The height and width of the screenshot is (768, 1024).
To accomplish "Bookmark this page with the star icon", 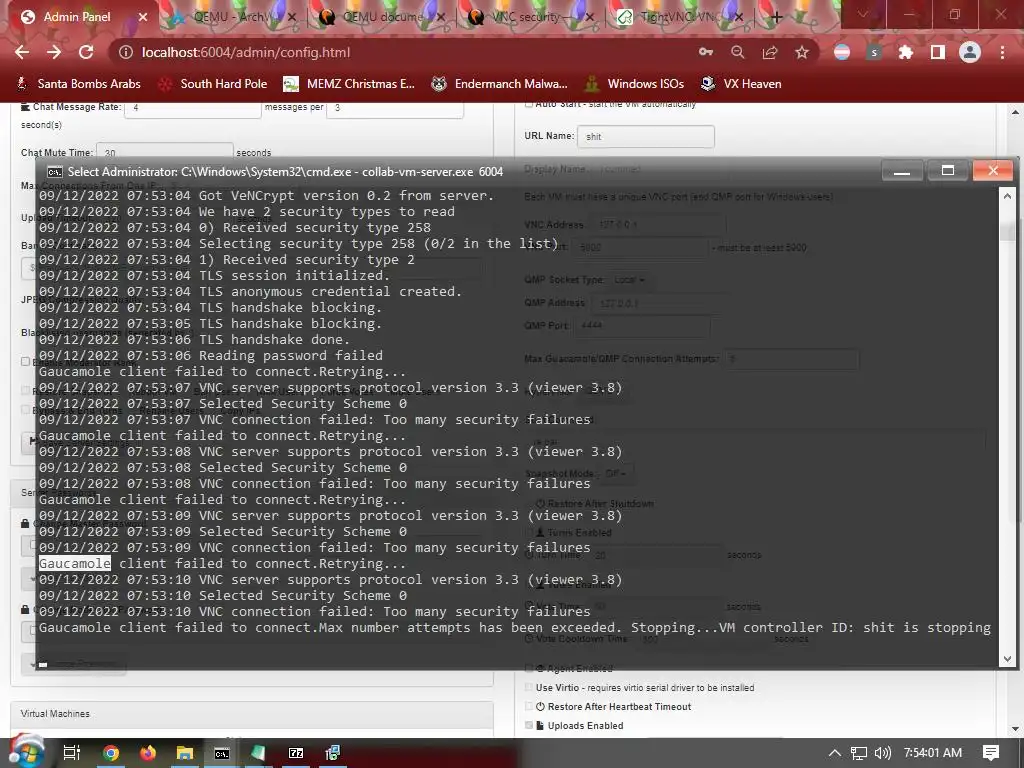I will [802, 52].
